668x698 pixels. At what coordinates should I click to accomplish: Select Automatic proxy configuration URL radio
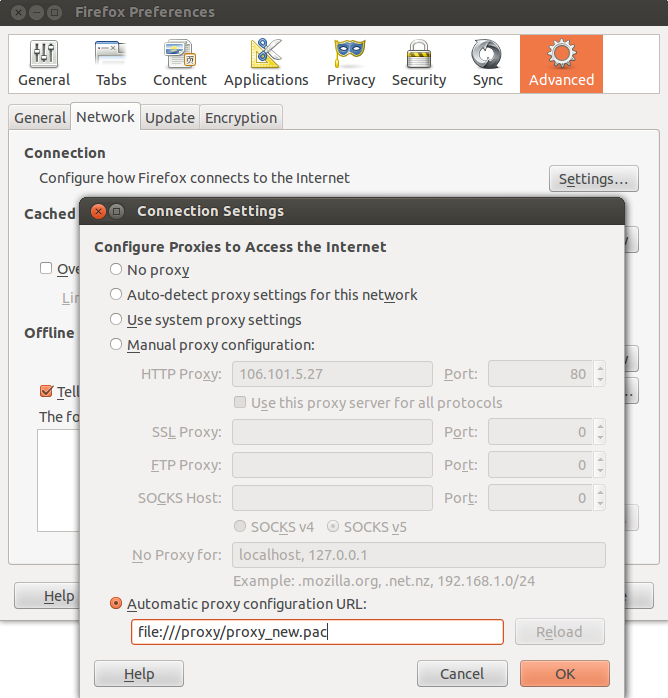tap(116, 603)
